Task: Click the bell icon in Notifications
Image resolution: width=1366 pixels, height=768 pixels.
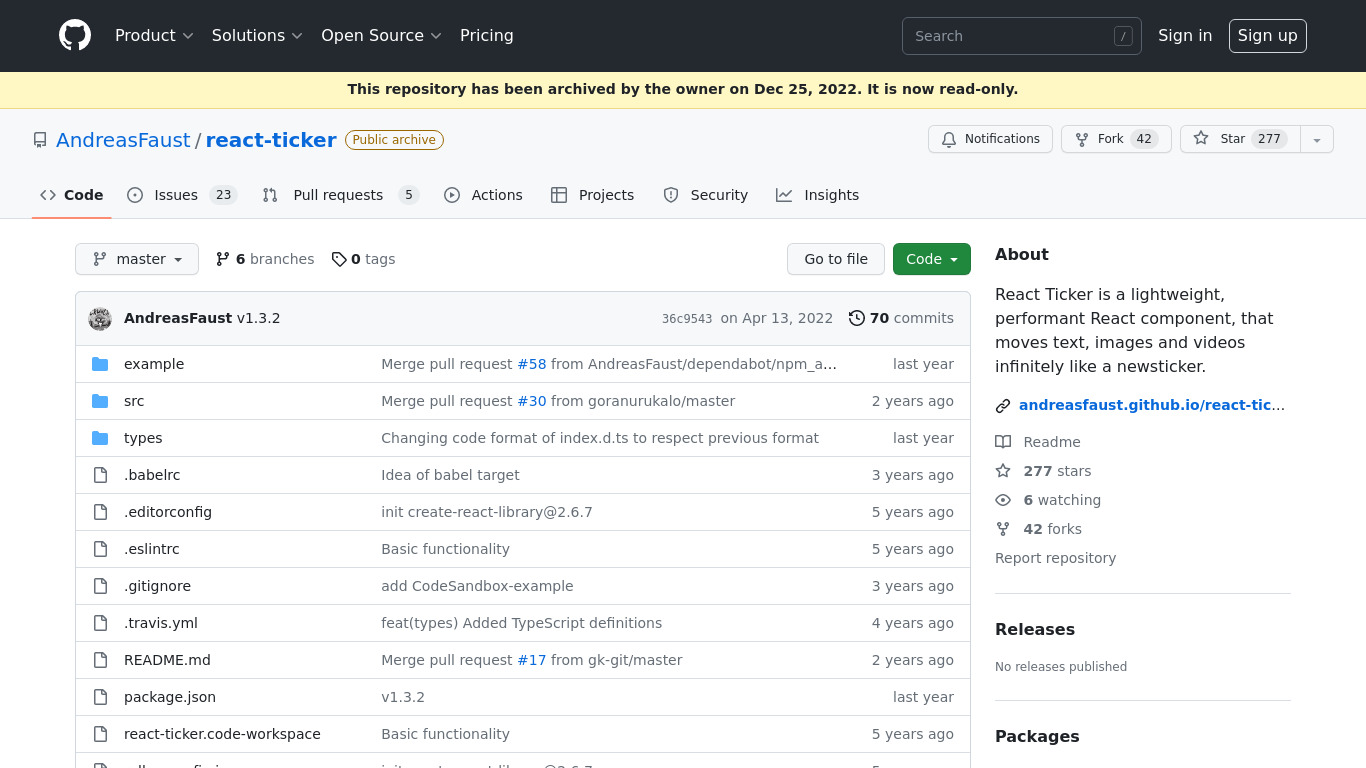Action: (x=949, y=139)
